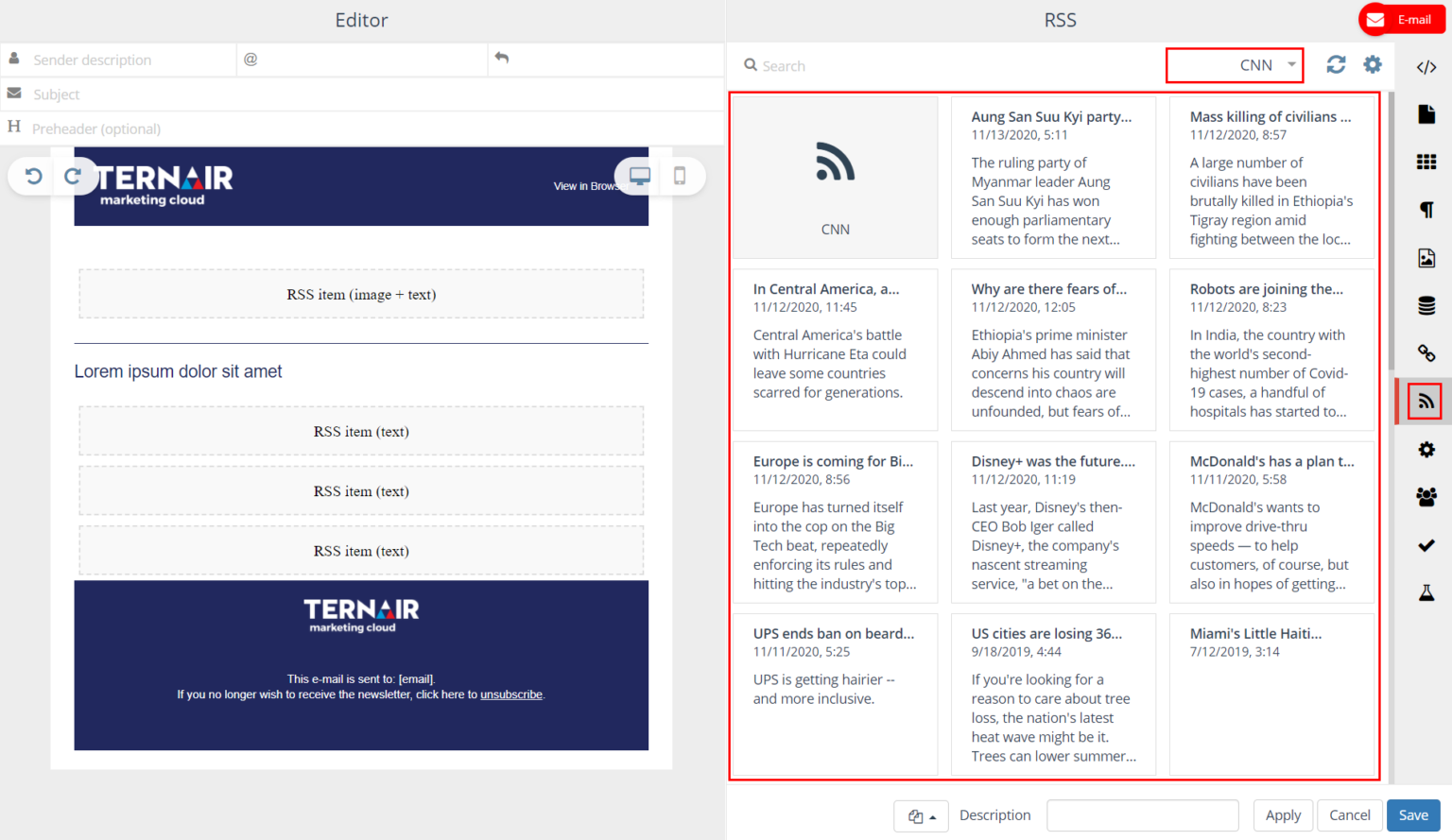Undo the last editor change
This screenshot has width=1452, height=840.
point(34,177)
